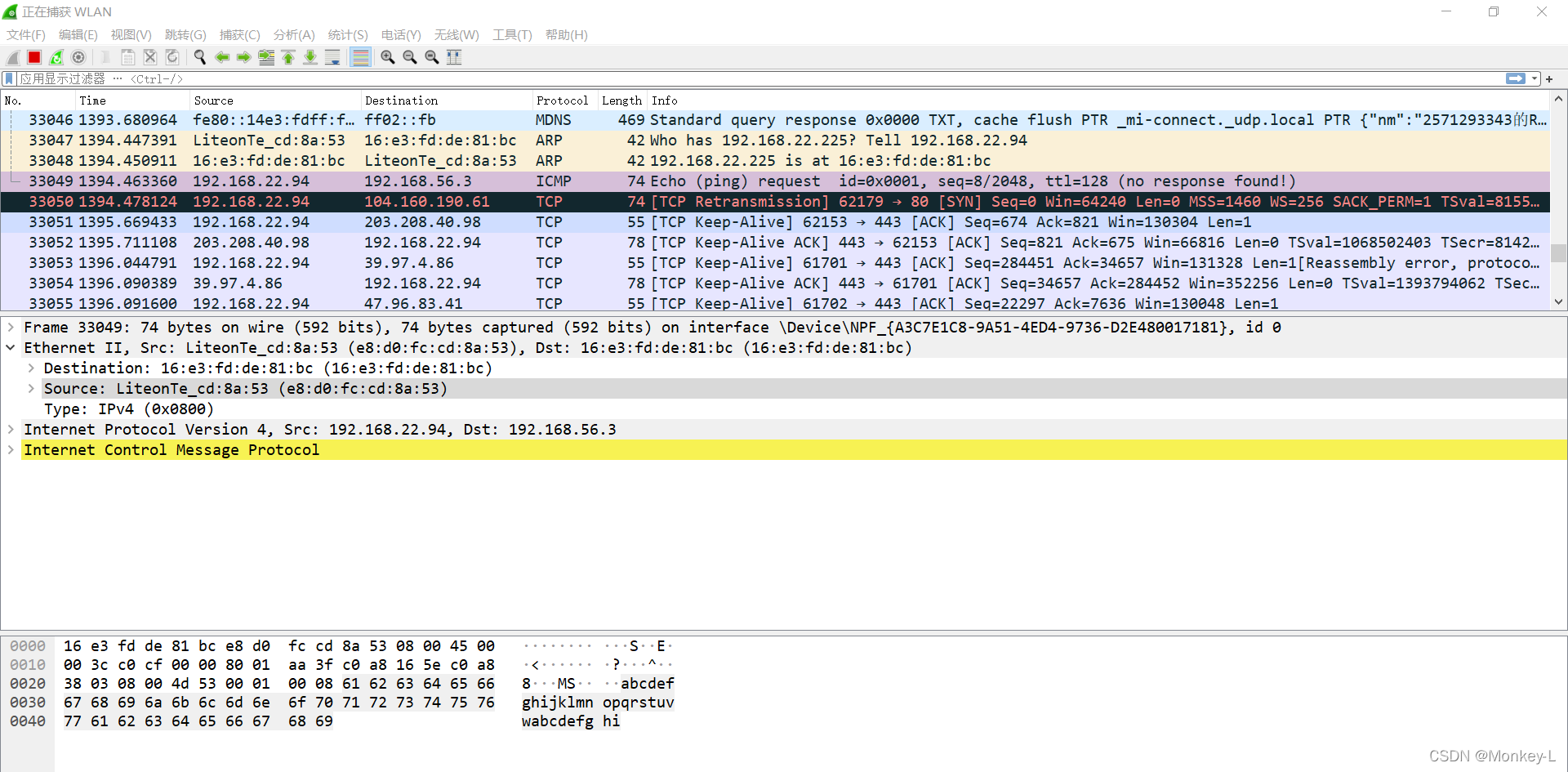Click the save capture file icon

click(x=127, y=57)
